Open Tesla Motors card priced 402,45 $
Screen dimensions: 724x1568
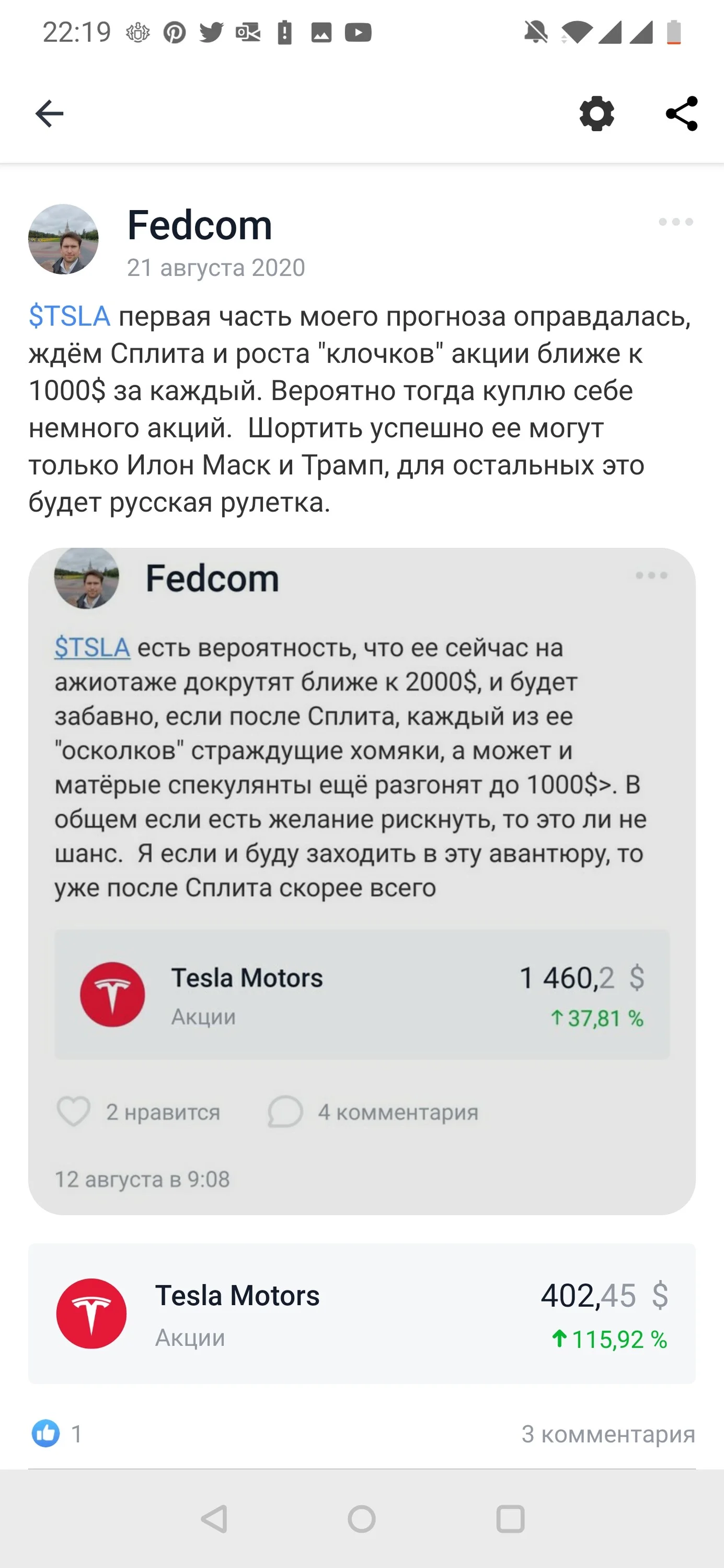[x=362, y=1313]
